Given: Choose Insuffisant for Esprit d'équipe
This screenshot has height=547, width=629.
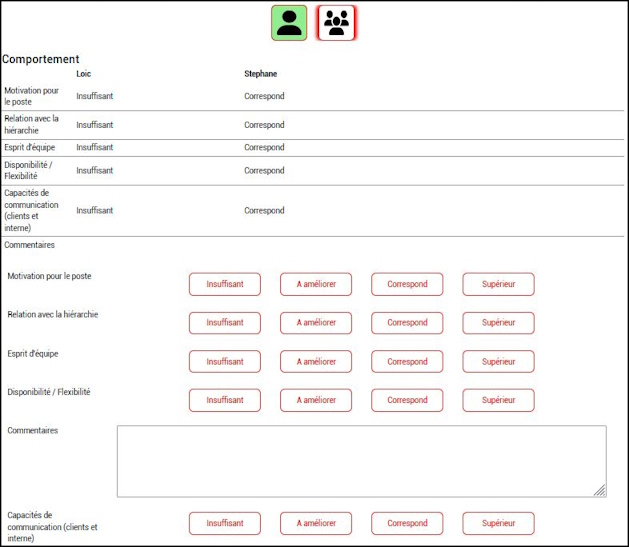Looking at the screenshot, I should 225,362.
